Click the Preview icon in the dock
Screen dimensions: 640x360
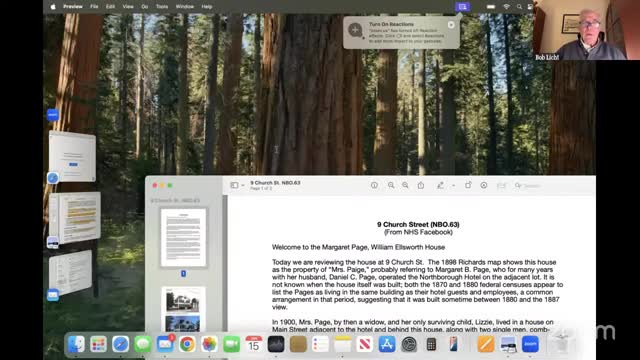click(x=508, y=344)
